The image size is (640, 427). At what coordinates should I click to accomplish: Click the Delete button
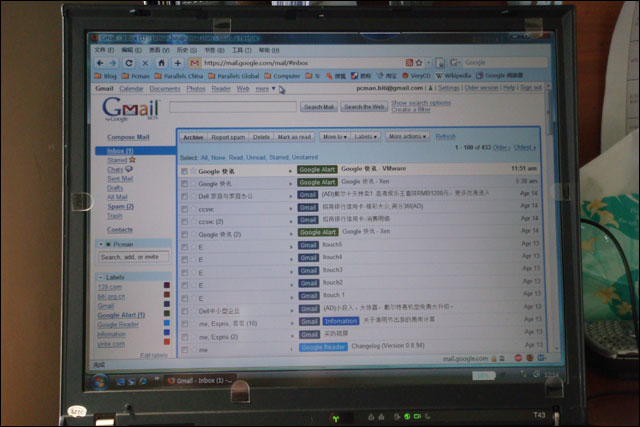(261, 137)
